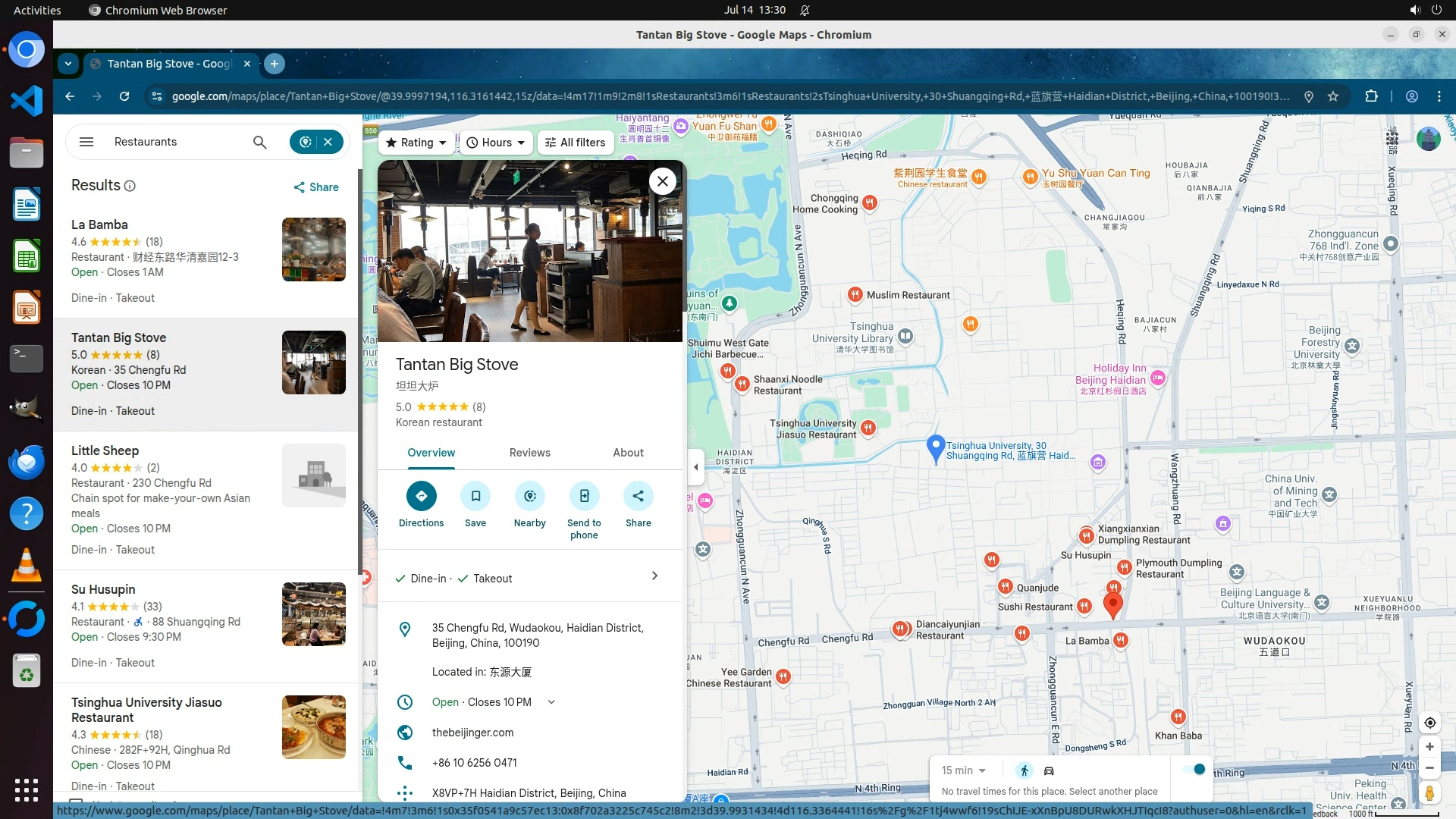Switch to the Reviews tab
Image resolution: width=1456 pixels, height=819 pixels.
click(x=529, y=453)
